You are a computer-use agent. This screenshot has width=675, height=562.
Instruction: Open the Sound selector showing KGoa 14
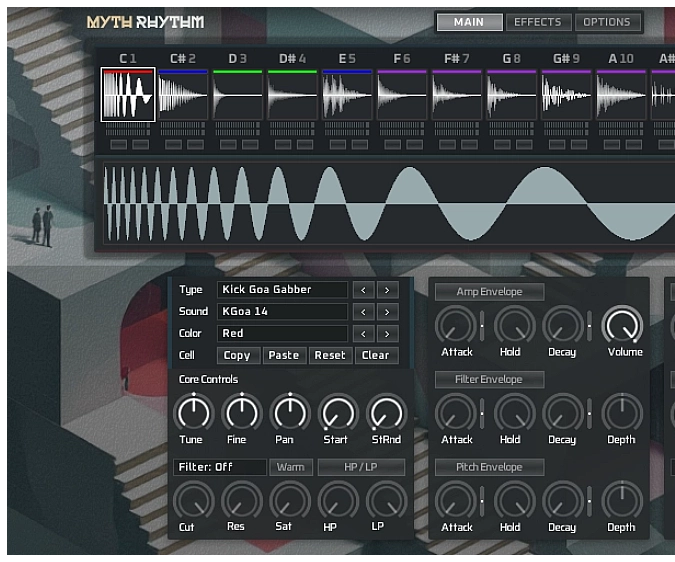tap(282, 312)
